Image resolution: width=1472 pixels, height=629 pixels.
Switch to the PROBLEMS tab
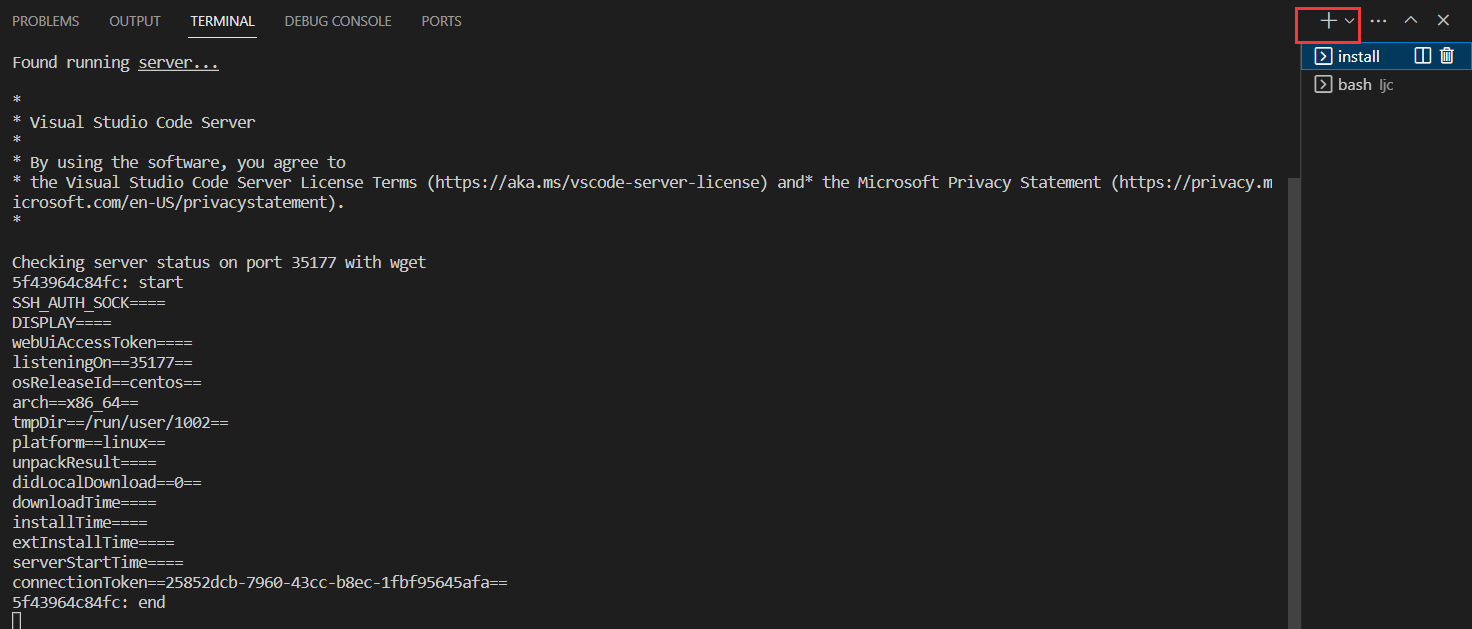(x=45, y=20)
